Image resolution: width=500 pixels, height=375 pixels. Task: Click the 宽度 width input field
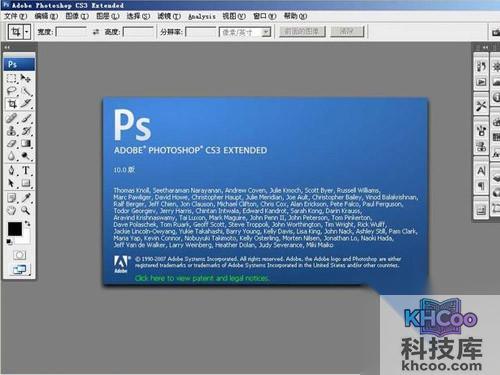71,32
